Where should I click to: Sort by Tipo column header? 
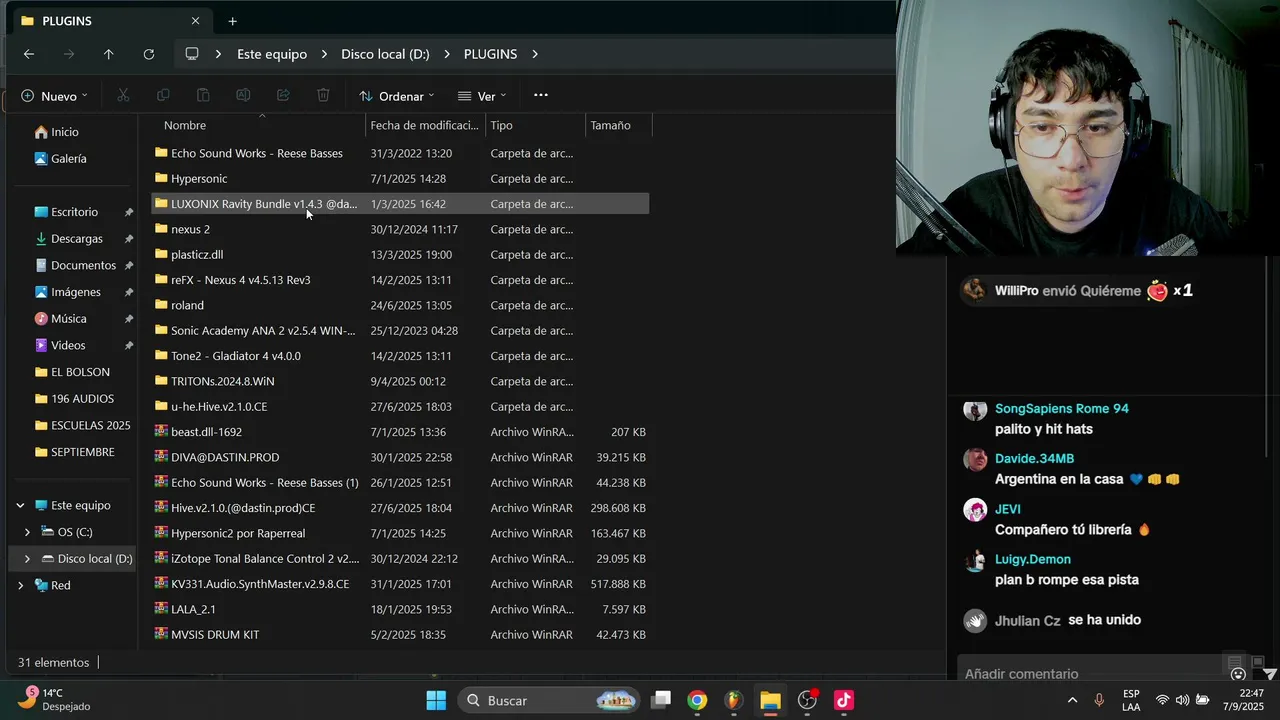tap(501, 125)
